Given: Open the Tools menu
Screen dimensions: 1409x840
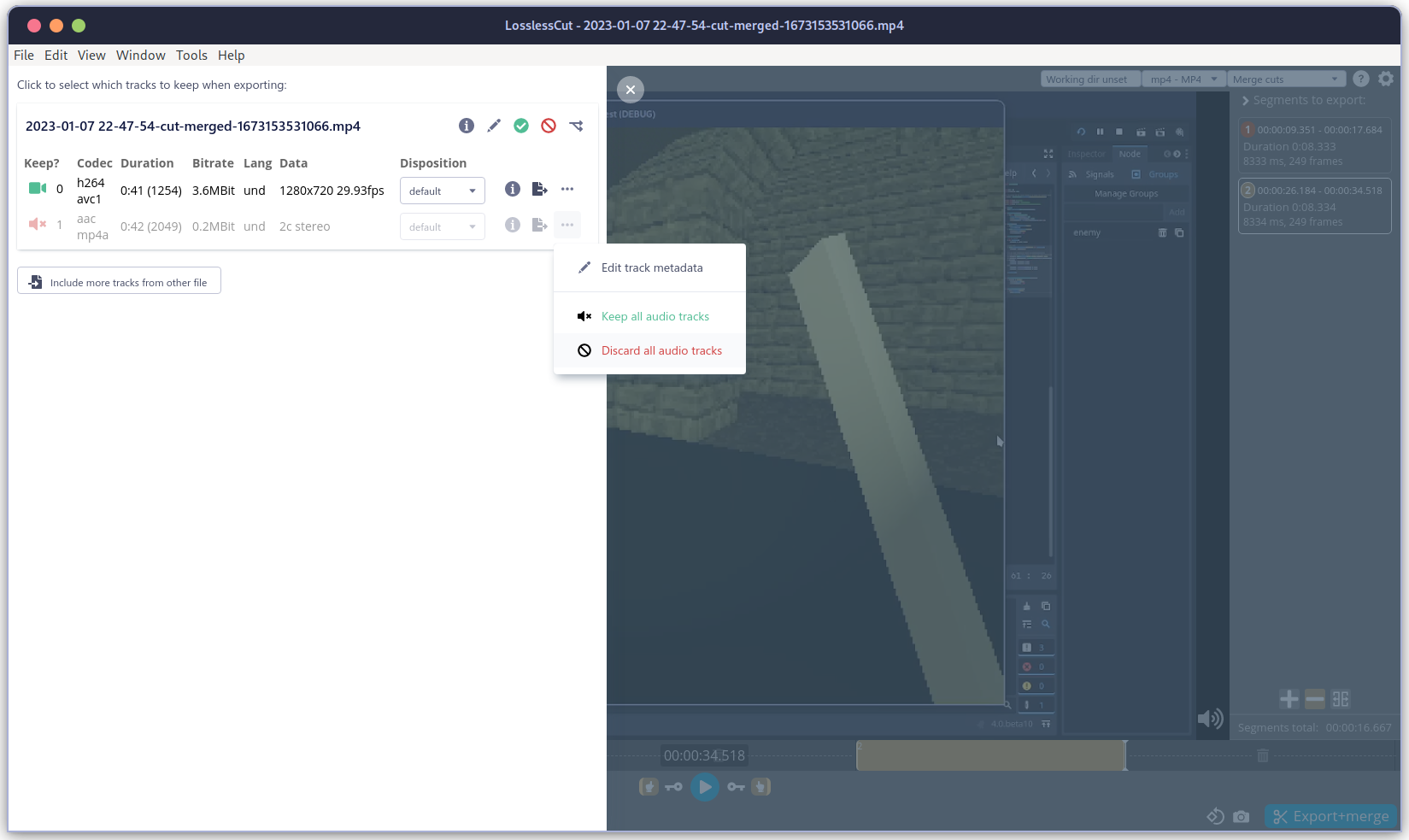Looking at the screenshot, I should click(x=191, y=55).
